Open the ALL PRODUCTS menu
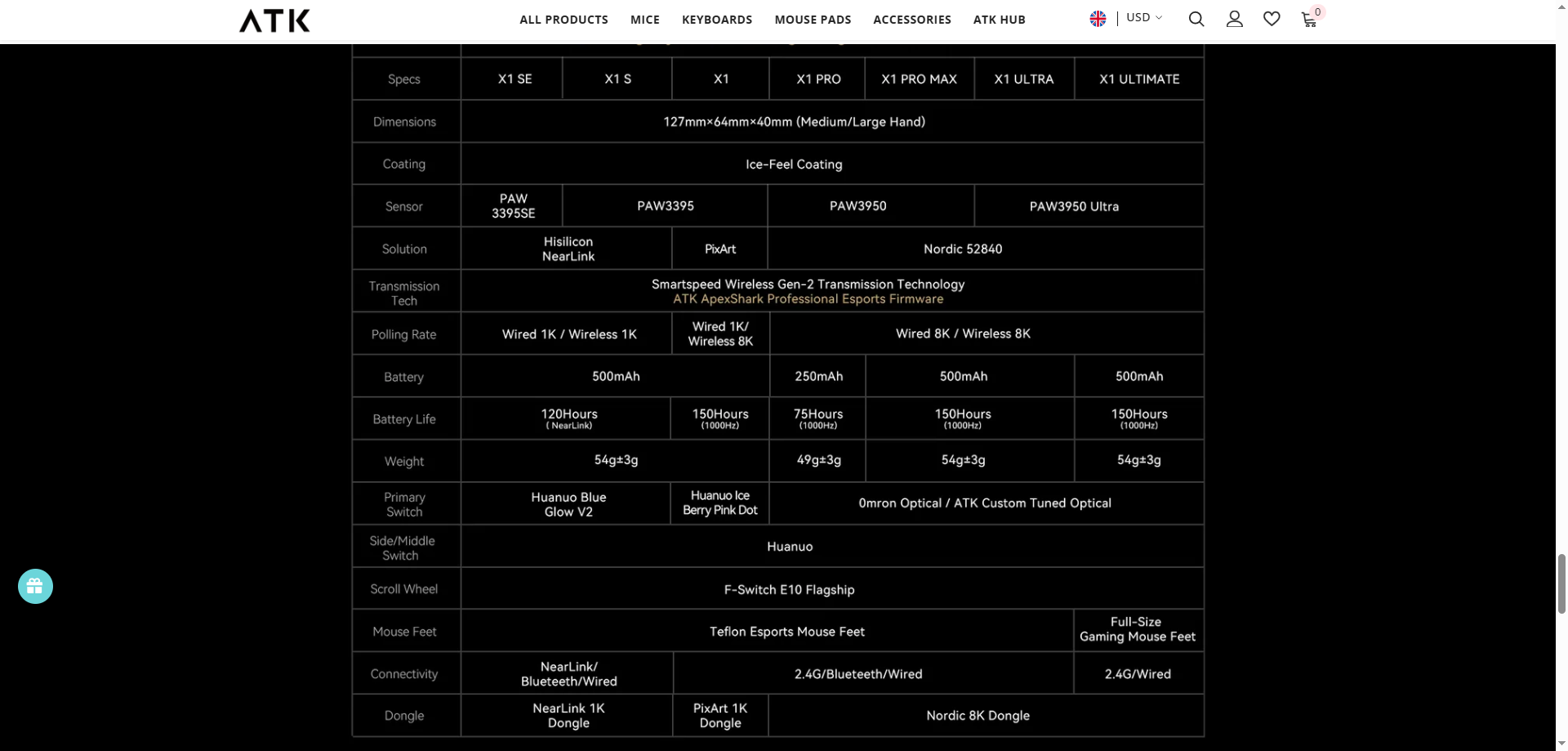This screenshot has width=1568, height=751. coord(563,20)
